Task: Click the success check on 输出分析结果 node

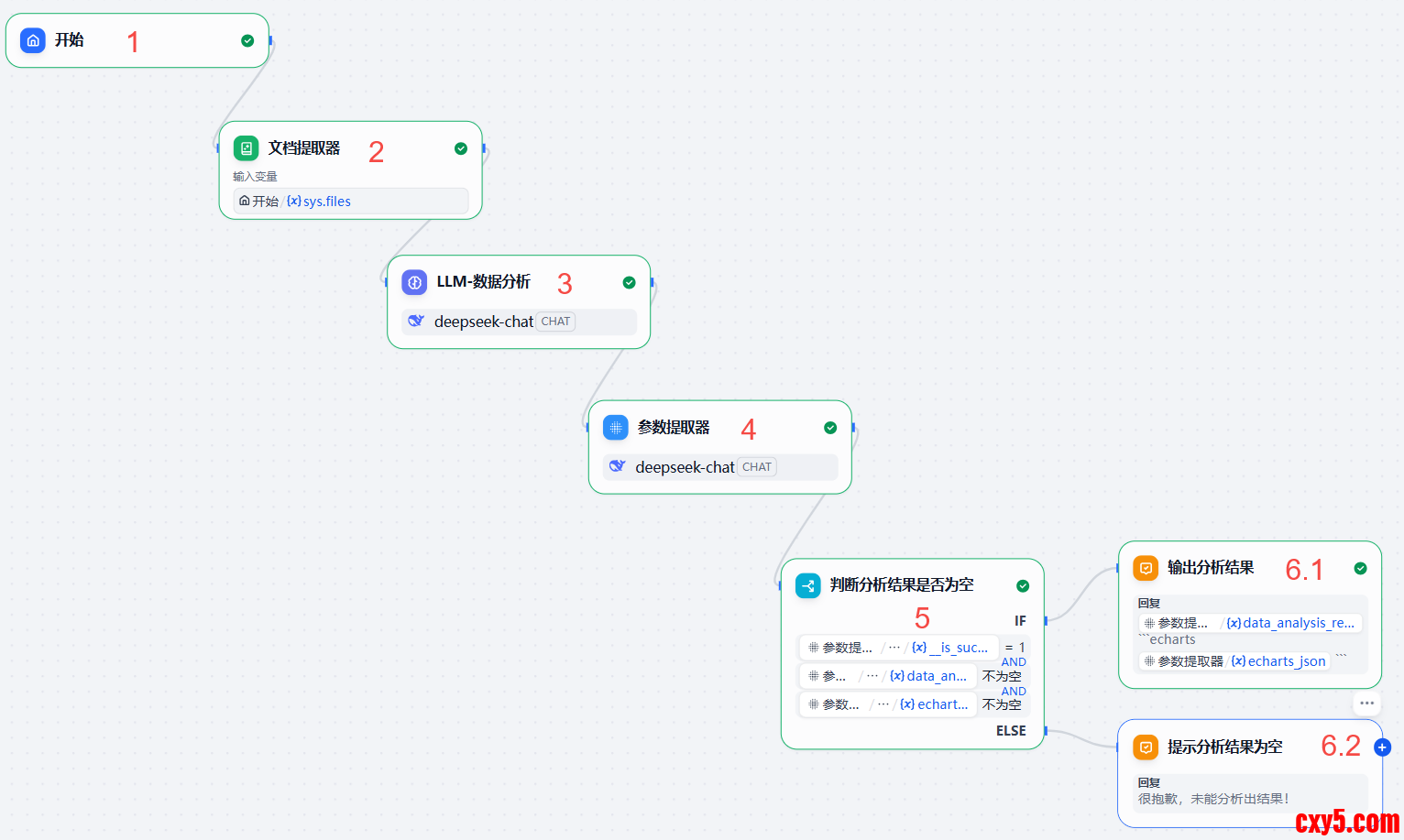Action: 1361,568
